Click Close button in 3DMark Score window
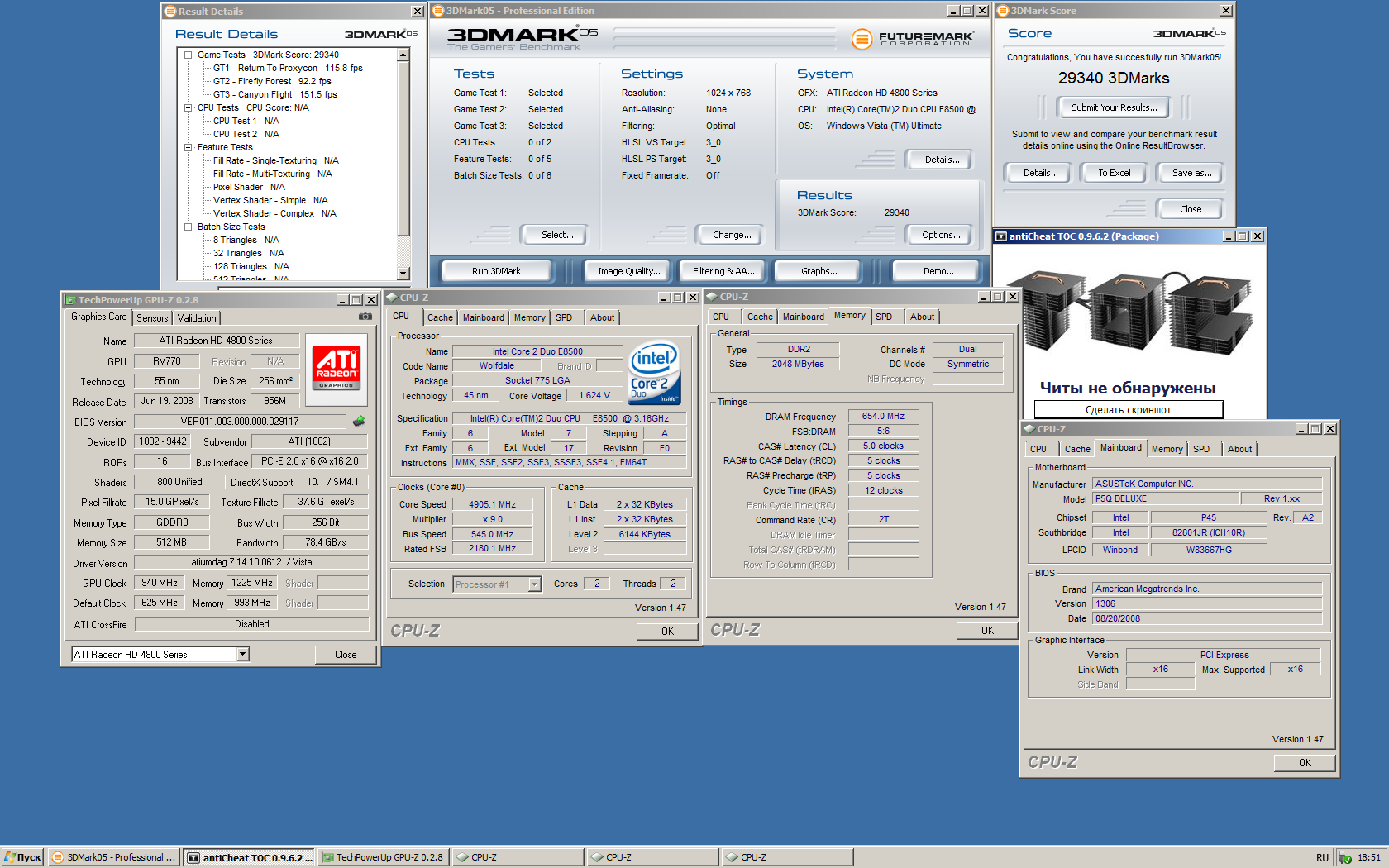Screen dimensions: 1389x868 tap(1191, 209)
